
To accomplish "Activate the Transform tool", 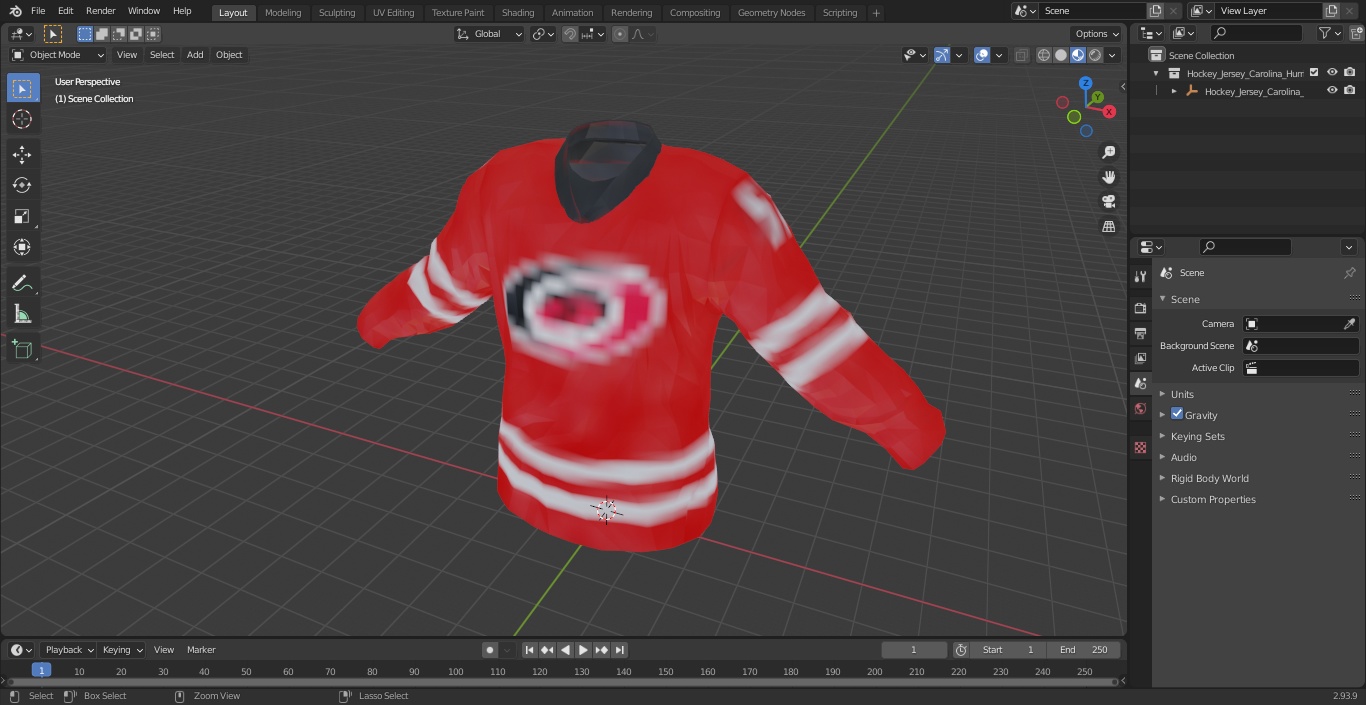I will (22, 247).
